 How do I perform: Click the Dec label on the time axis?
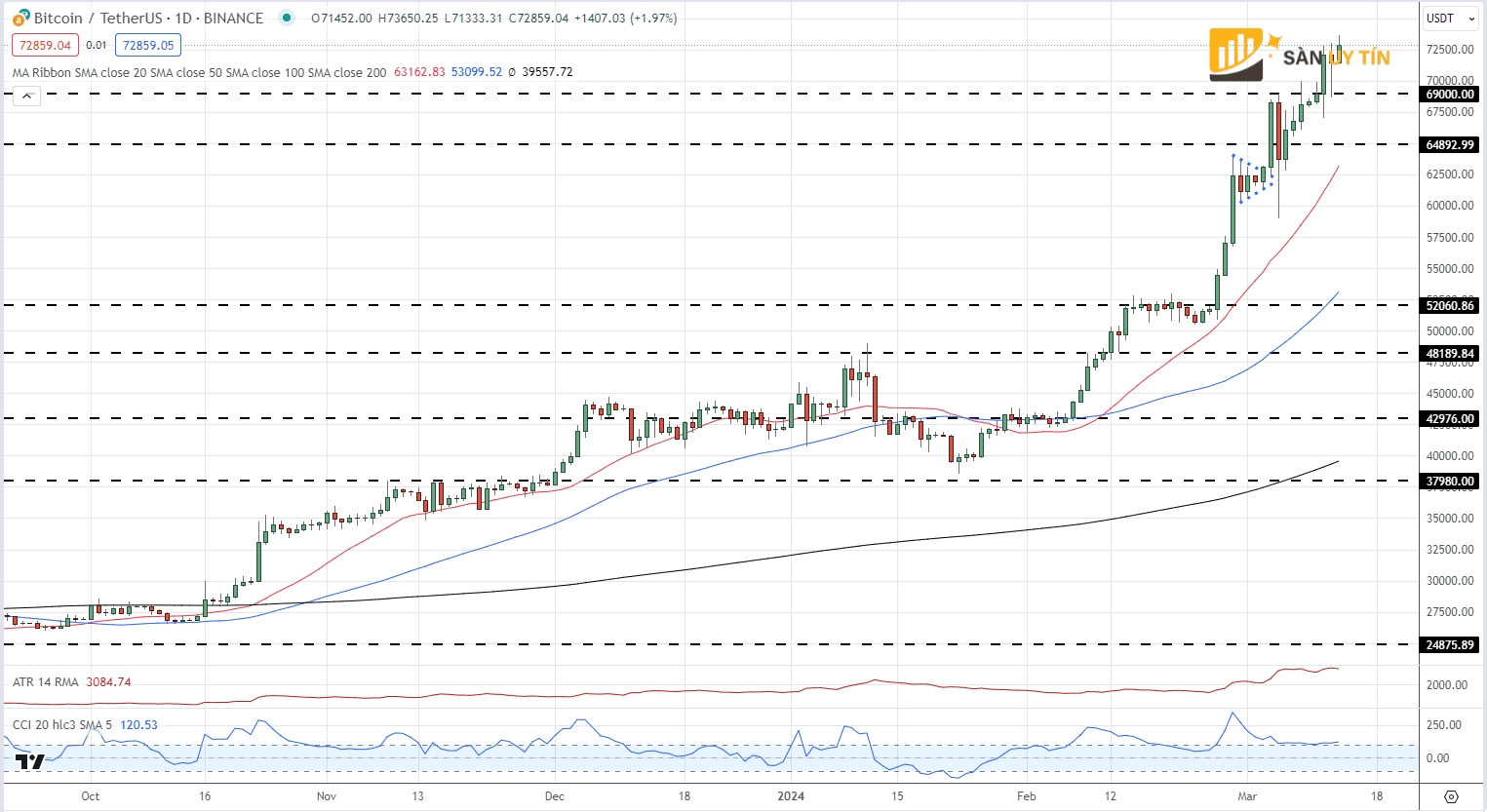(x=555, y=796)
